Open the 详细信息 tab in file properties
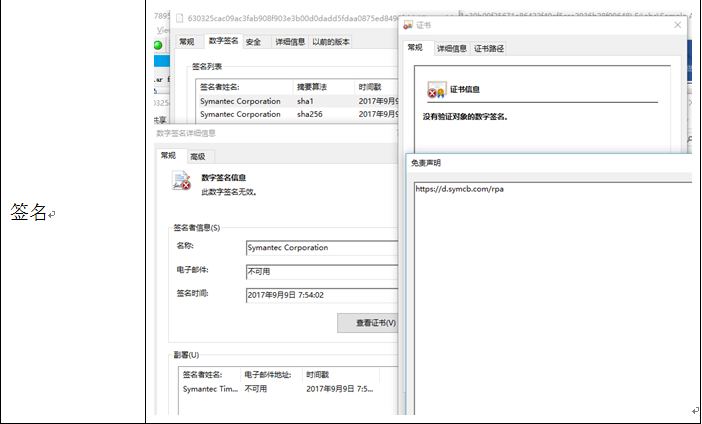This screenshot has height=424, width=702. (290, 42)
